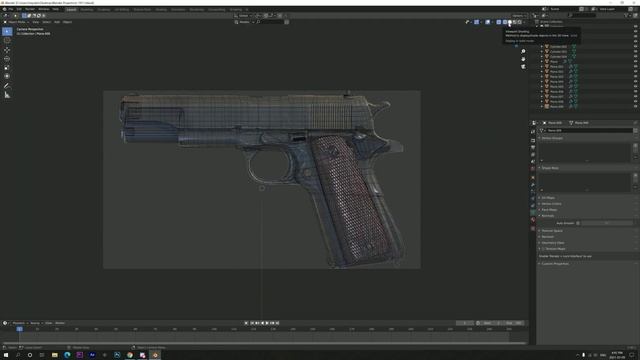The width and height of the screenshot is (640, 360).
Task: Select the Move tool
Action: pos(7,50)
